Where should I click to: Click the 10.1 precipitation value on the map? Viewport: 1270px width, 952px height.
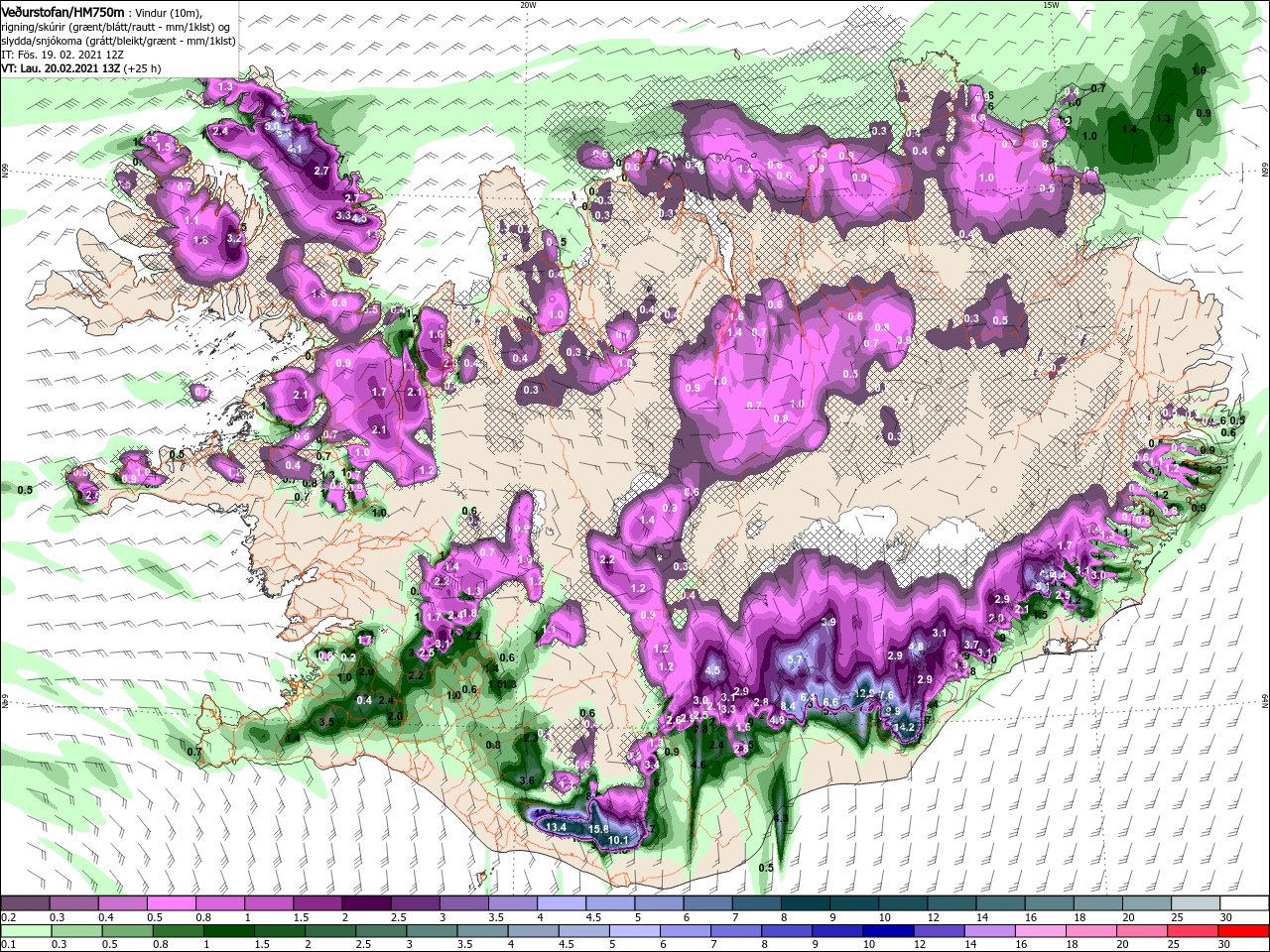619,841
